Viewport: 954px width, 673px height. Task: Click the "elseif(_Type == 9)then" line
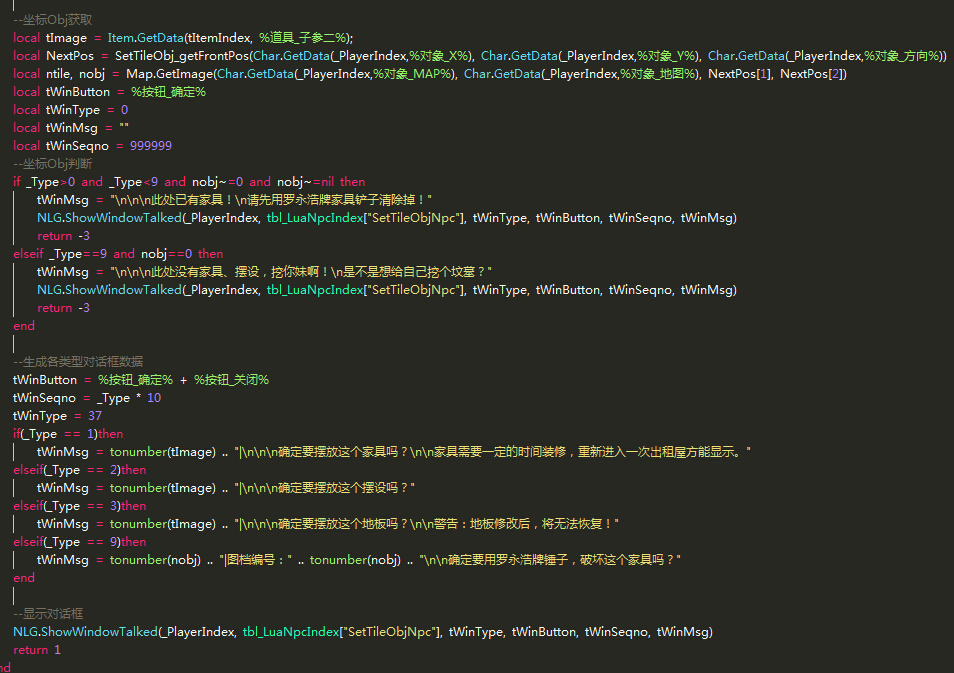pyautogui.click(x=79, y=542)
